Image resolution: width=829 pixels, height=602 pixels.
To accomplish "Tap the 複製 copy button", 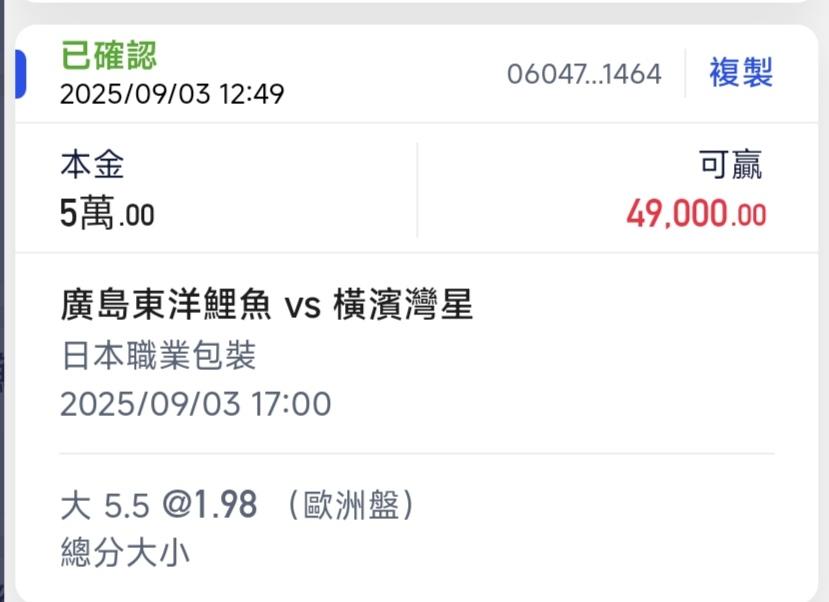I will point(740,72).
